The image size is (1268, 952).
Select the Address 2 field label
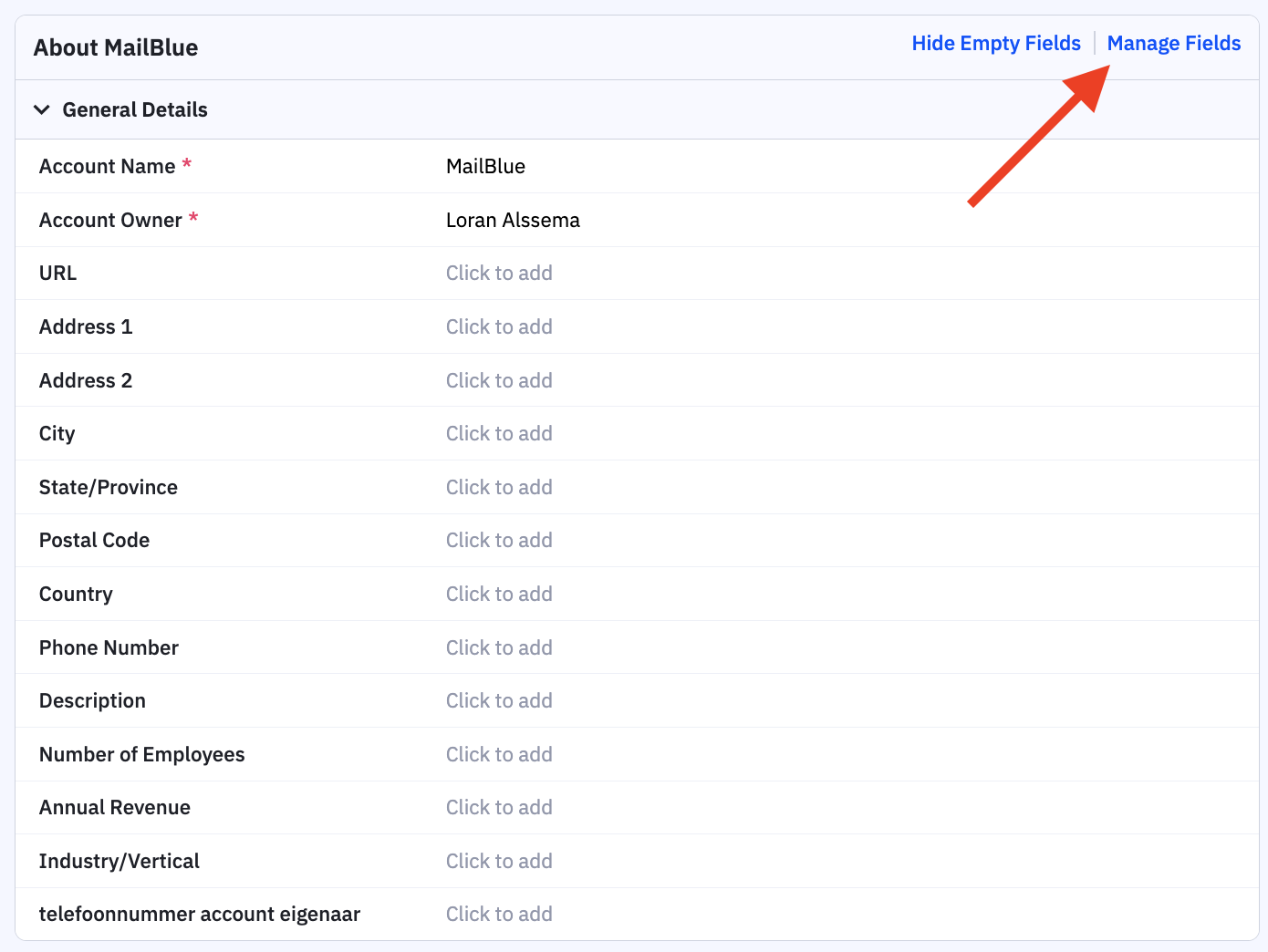click(x=86, y=381)
